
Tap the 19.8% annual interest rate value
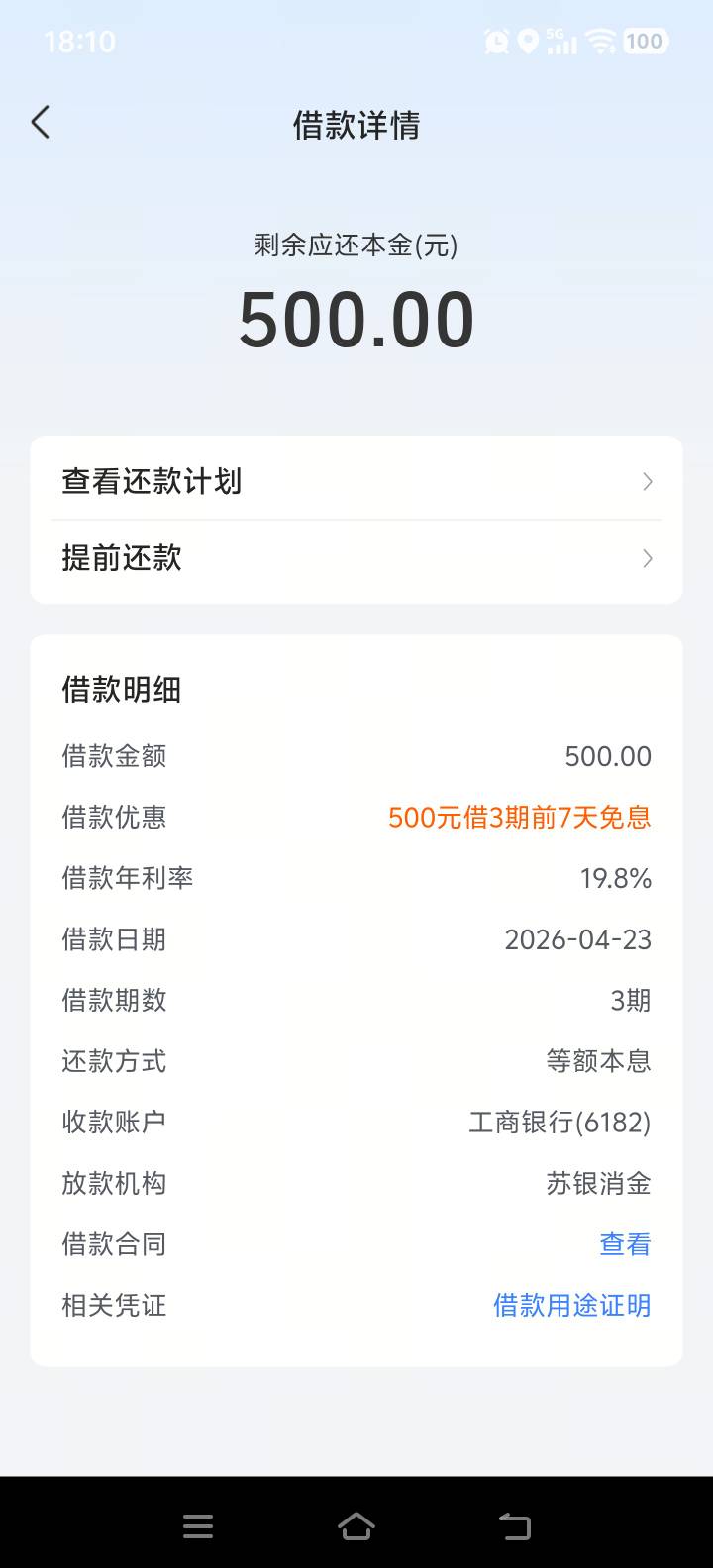(615, 879)
